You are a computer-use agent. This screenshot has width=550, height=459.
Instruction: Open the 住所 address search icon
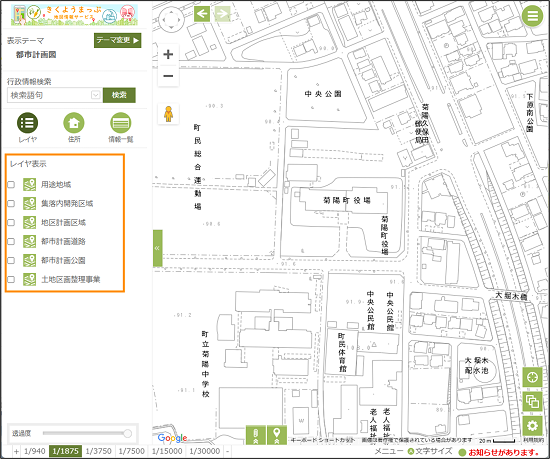(74, 123)
